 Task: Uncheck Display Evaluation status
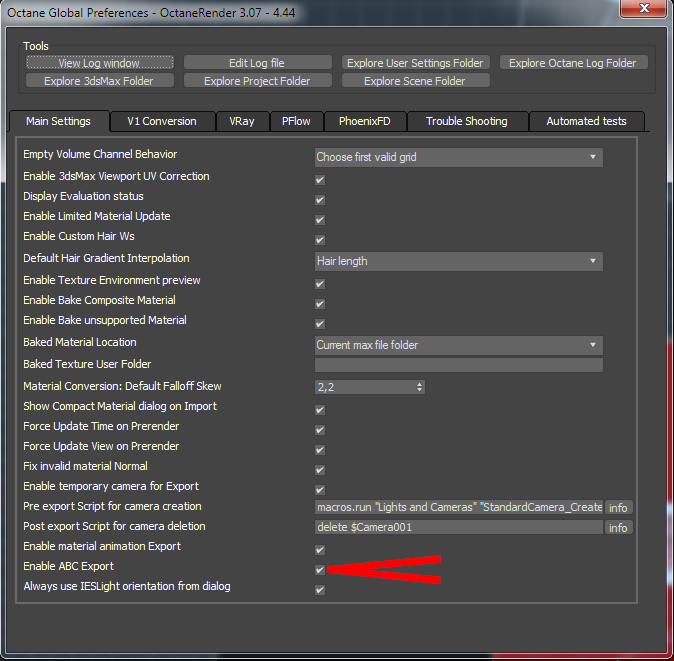(x=320, y=200)
